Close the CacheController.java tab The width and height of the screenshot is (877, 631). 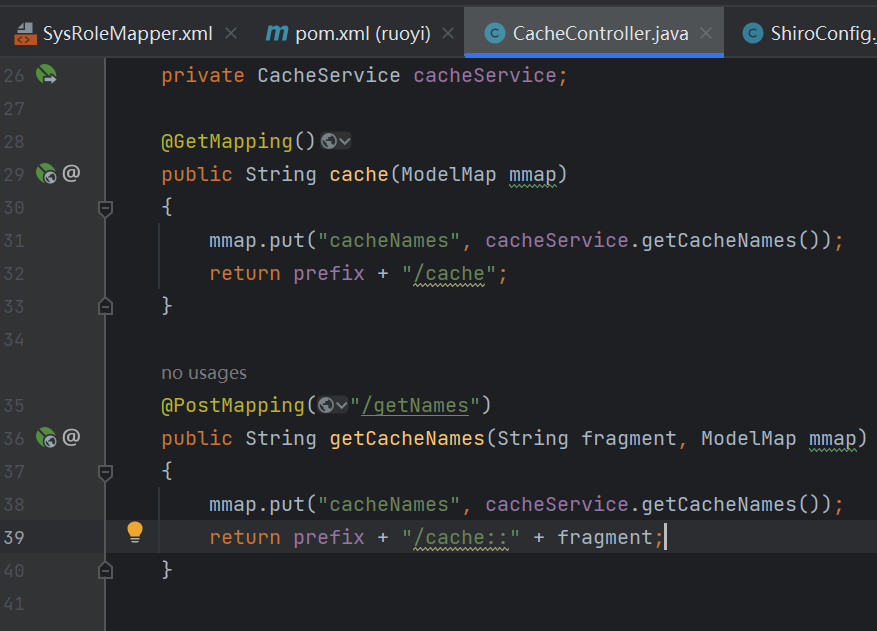707,34
